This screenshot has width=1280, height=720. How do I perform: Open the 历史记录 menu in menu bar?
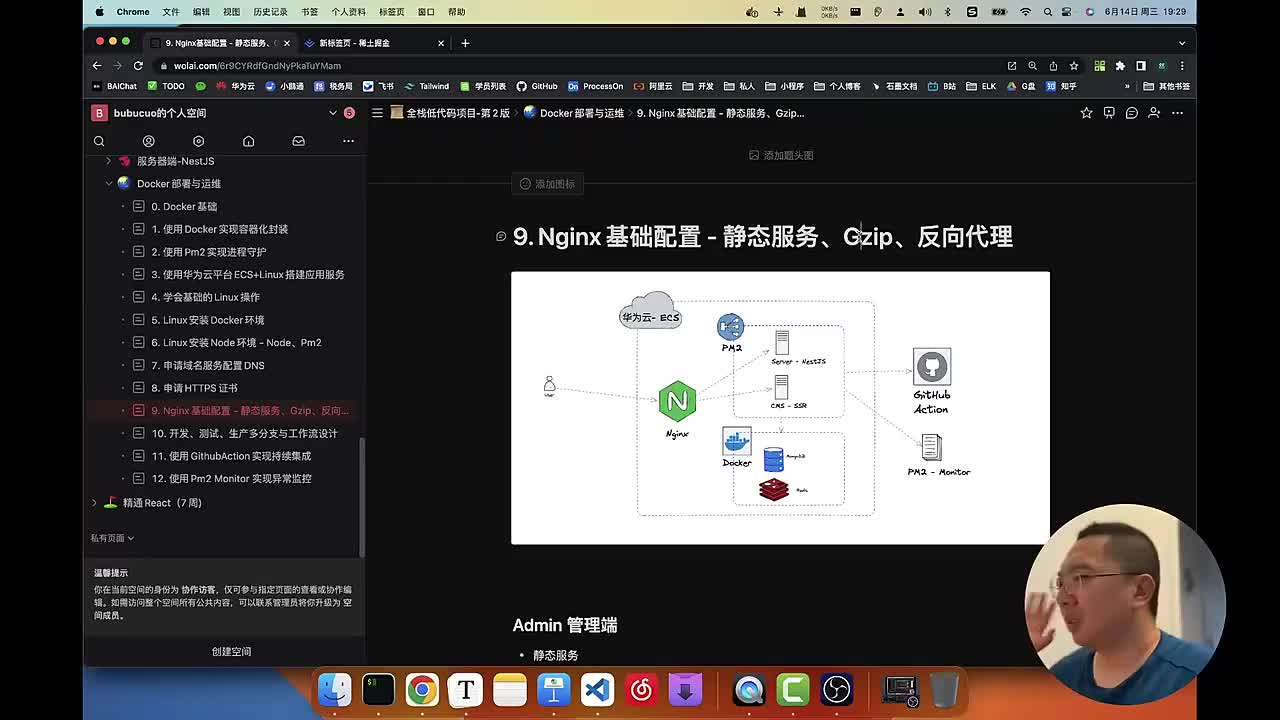(270, 12)
